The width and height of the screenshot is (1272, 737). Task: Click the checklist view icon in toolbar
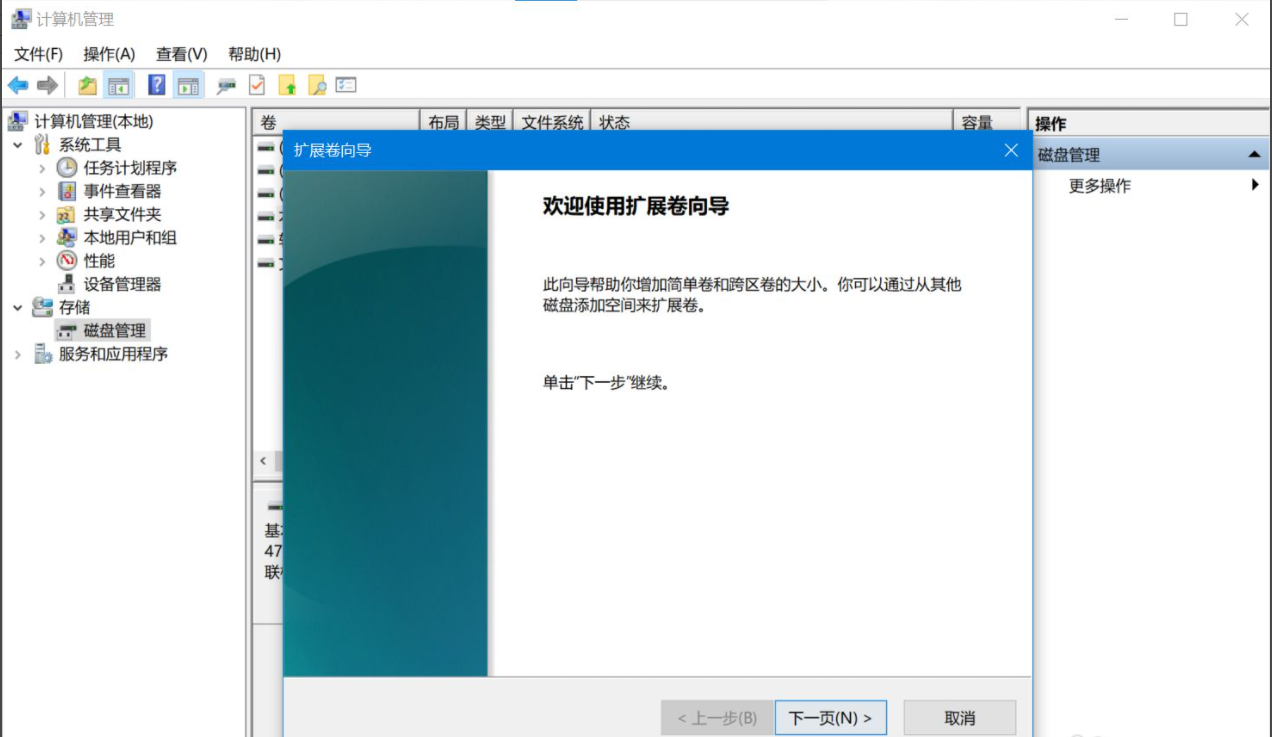pyautogui.click(x=346, y=86)
